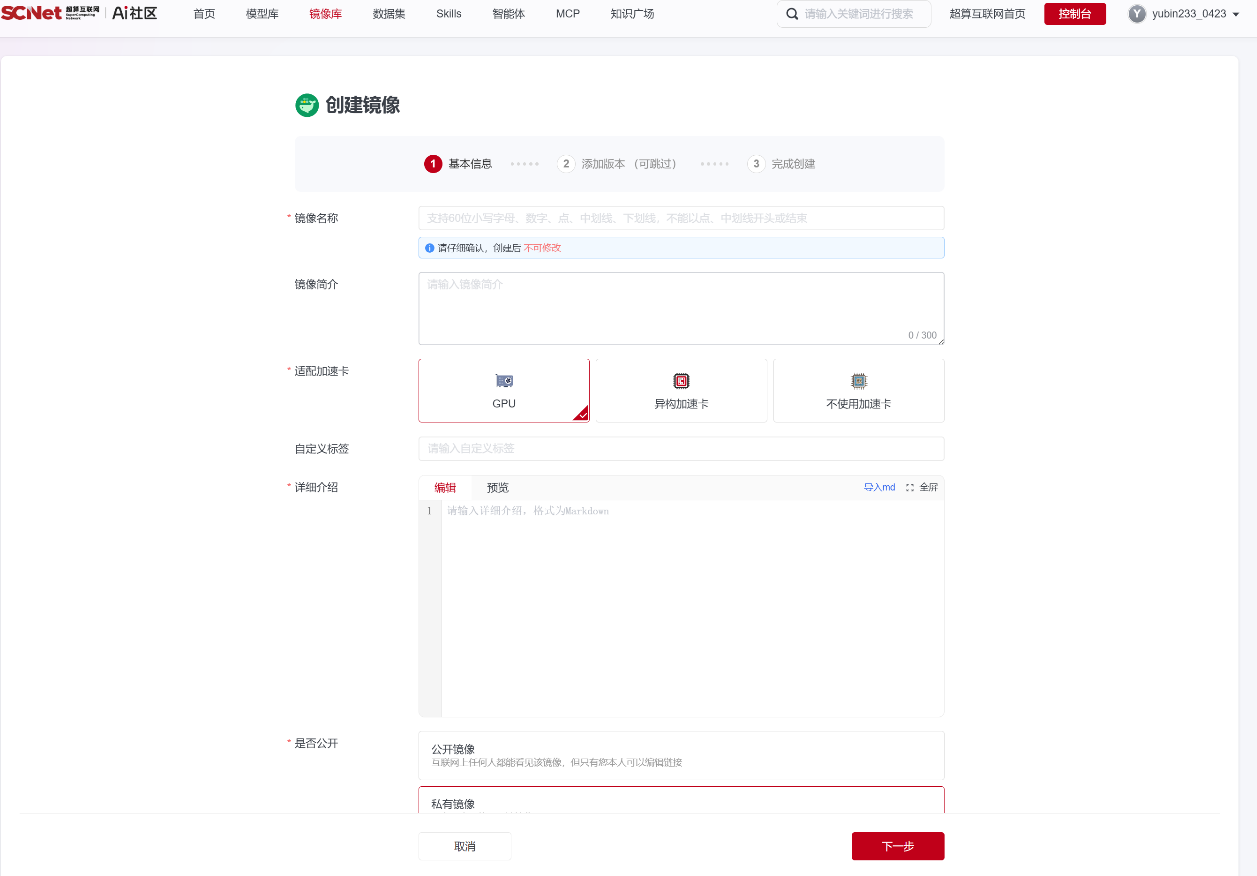Screen dimensions: 1257x876
Task: Click the SCNet logo in header
Action: tap(50, 14)
